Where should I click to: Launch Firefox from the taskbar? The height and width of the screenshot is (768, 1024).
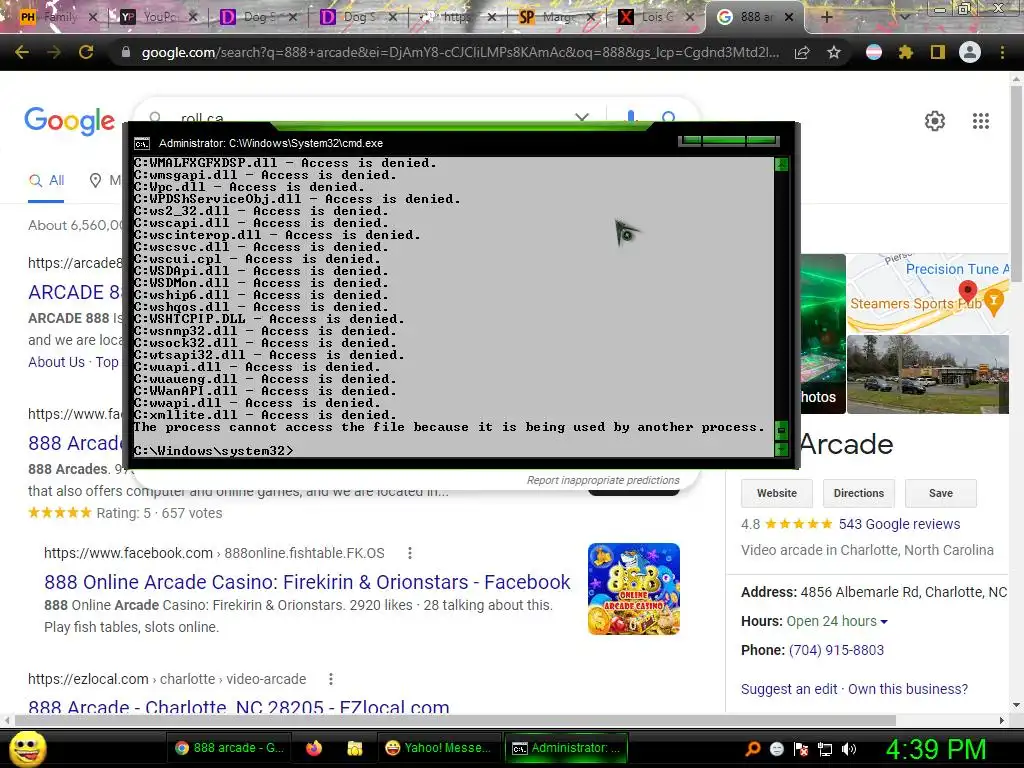314,748
